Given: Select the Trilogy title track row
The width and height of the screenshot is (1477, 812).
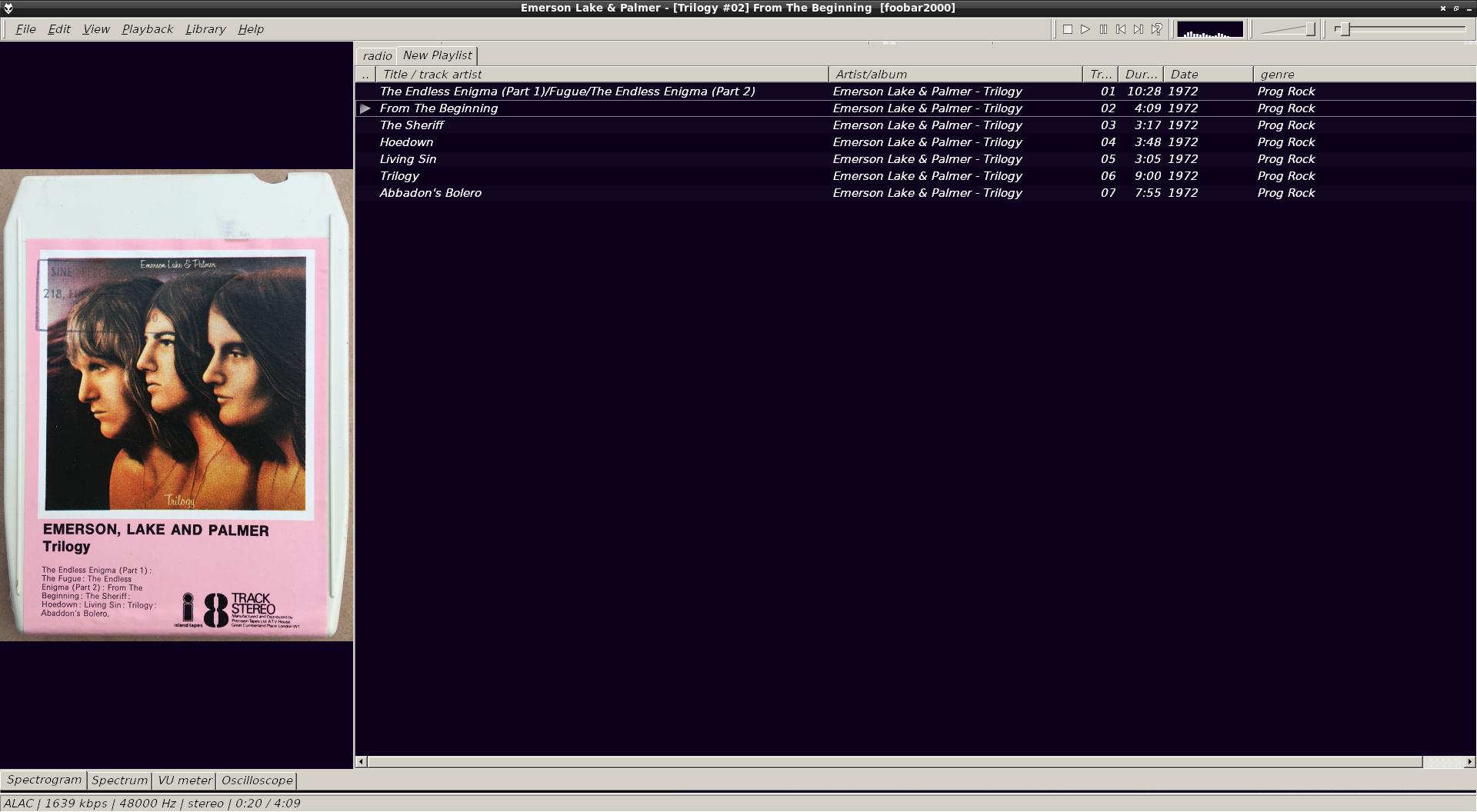Looking at the screenshot, I should [915, 176].
